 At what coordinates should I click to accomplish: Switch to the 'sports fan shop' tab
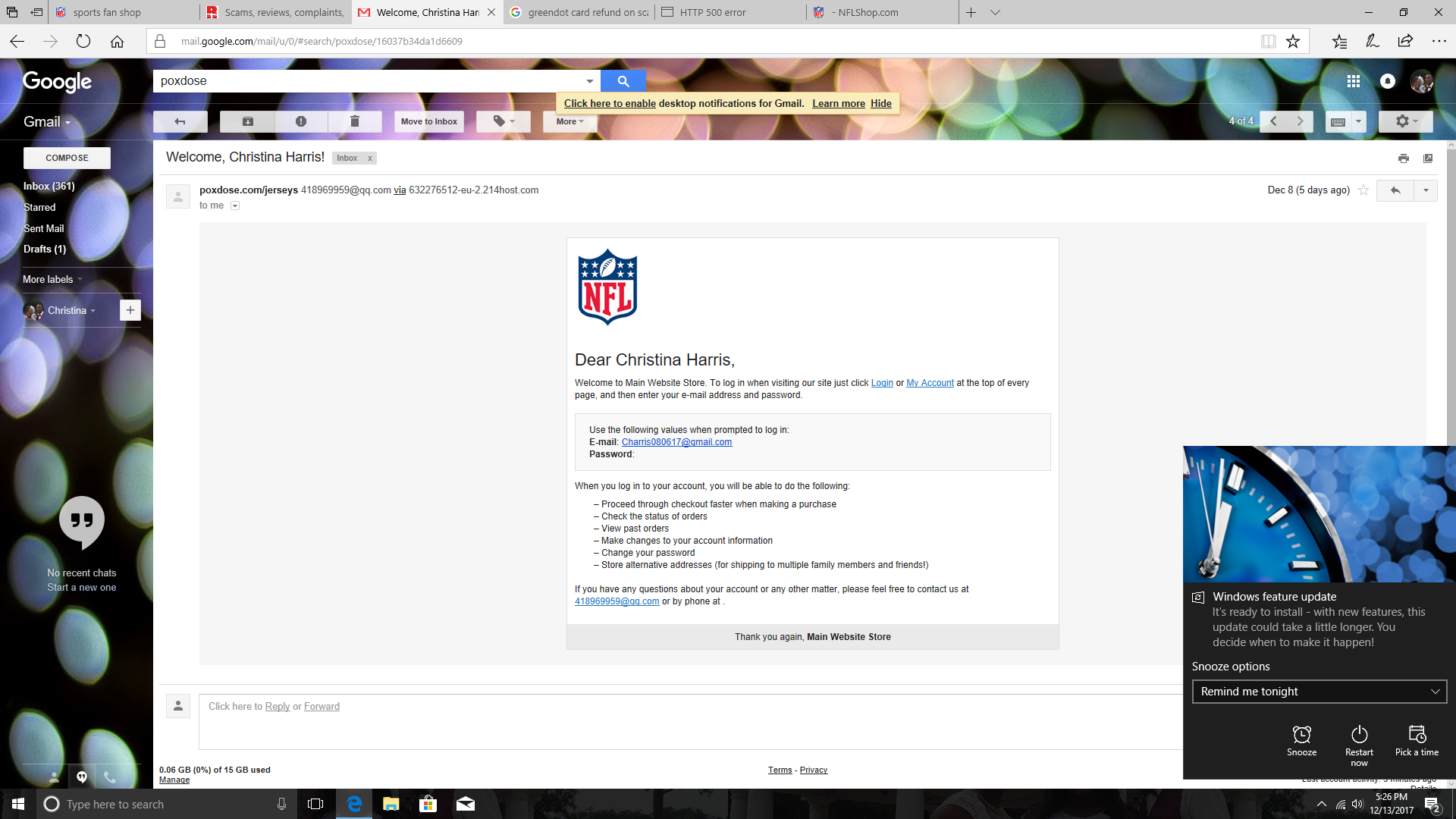tap(124, 12)
